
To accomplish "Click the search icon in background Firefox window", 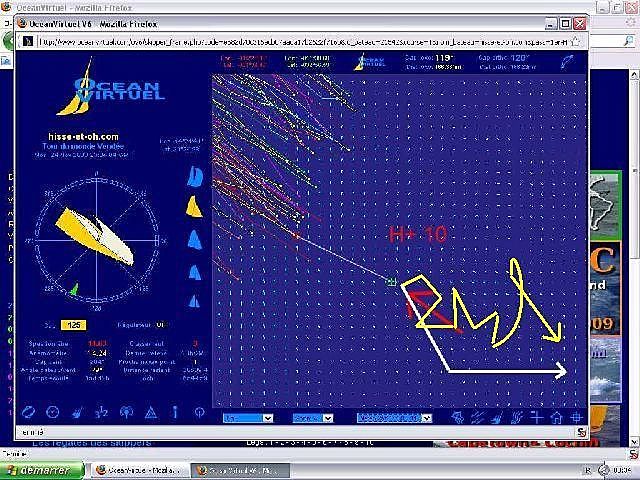I will coord(629,40).
